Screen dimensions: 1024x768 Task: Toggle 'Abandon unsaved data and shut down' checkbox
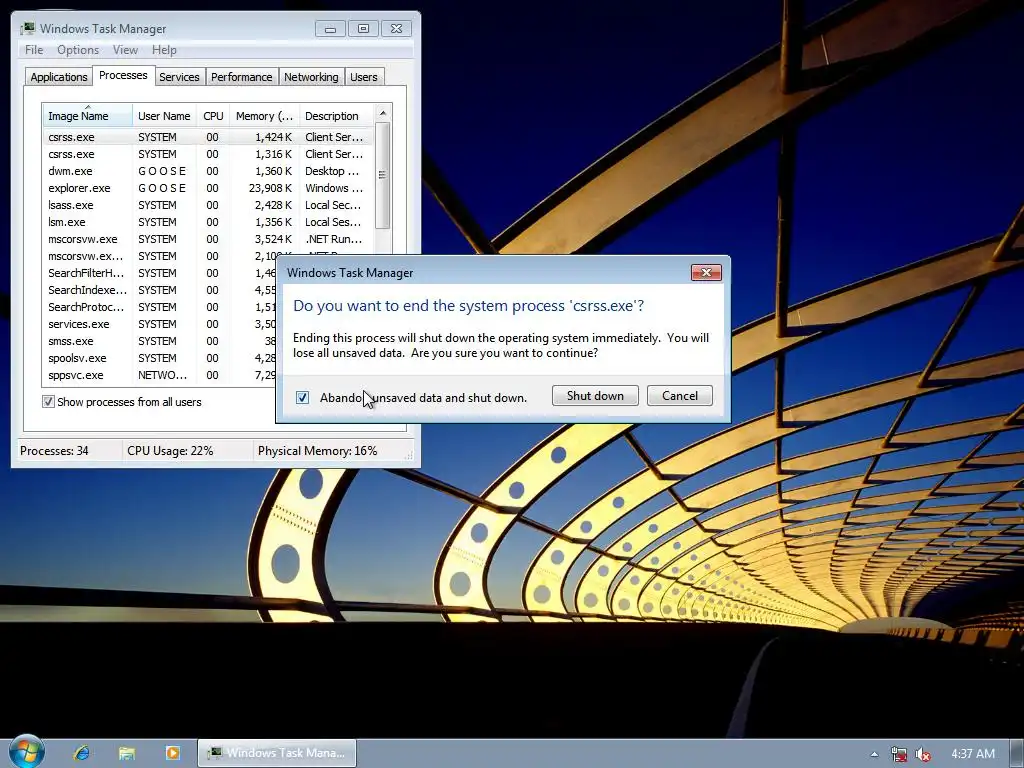[302, 397]
